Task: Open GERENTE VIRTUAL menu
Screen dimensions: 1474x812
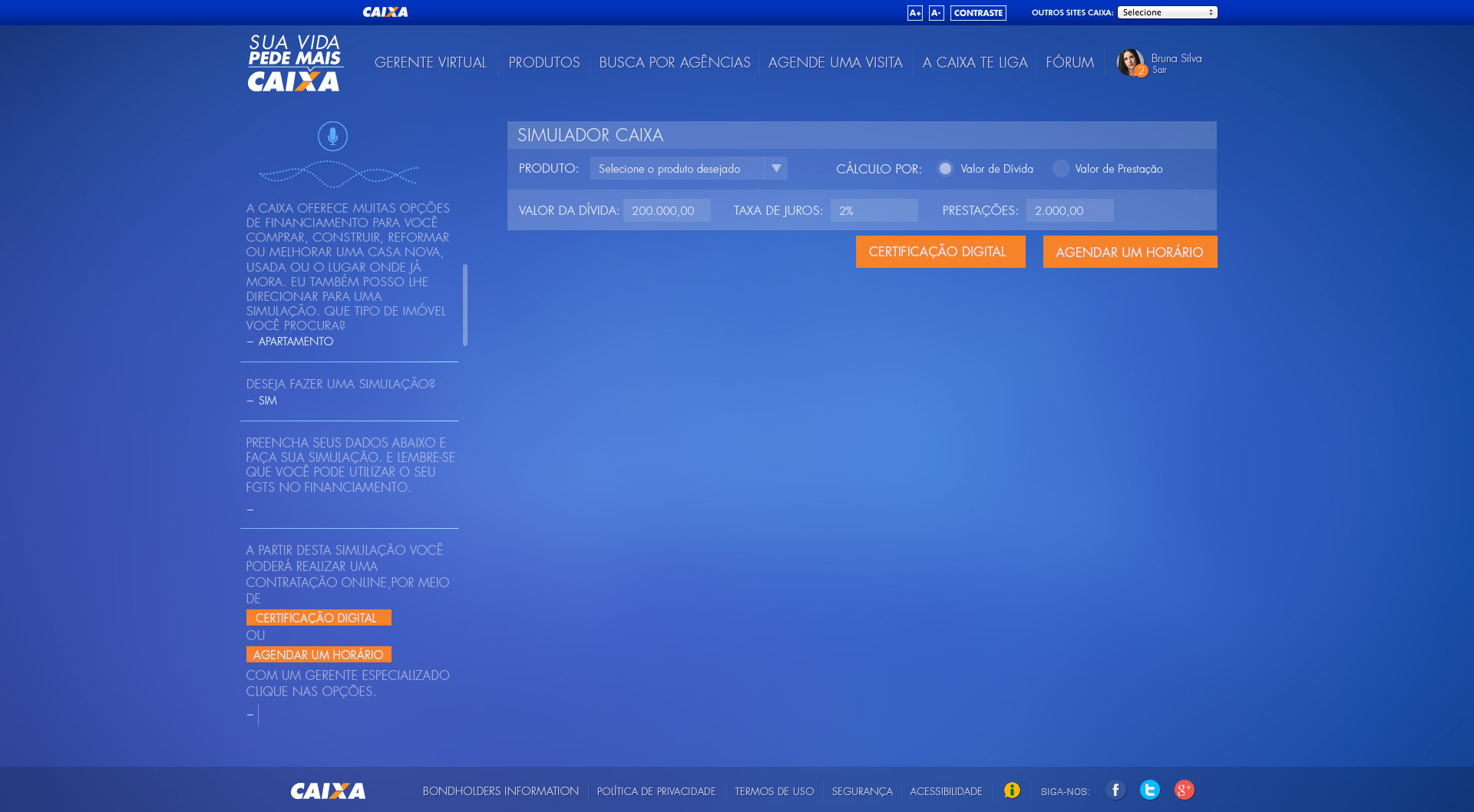Action: point(431,62)
